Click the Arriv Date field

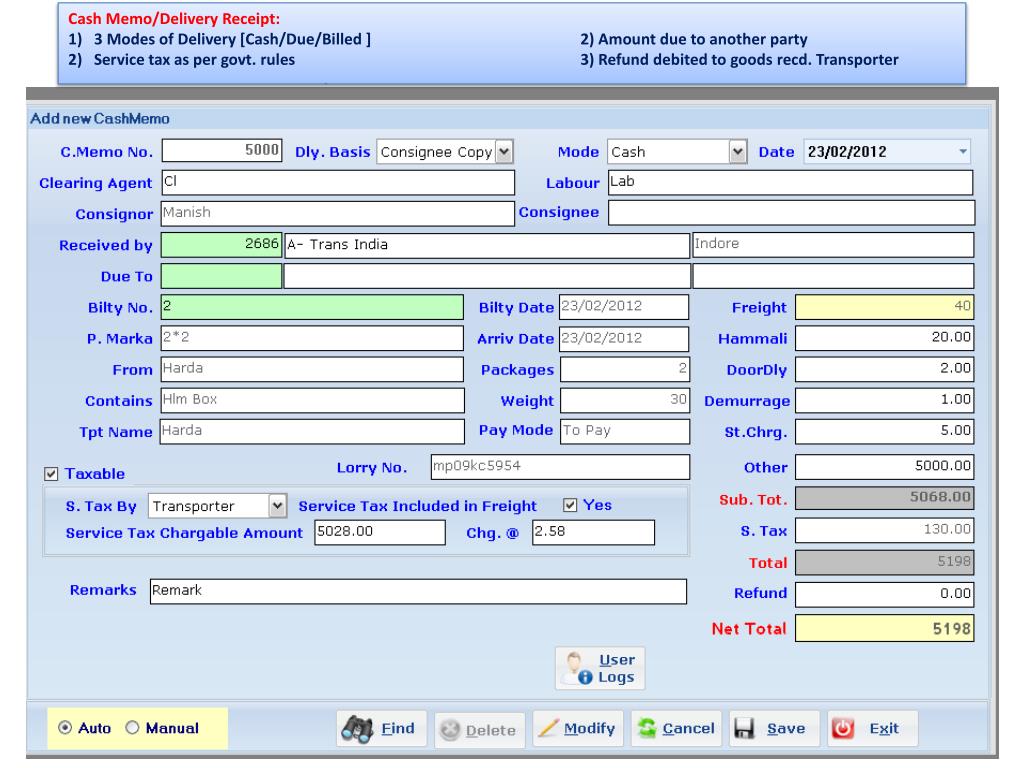tap(624, 338)
